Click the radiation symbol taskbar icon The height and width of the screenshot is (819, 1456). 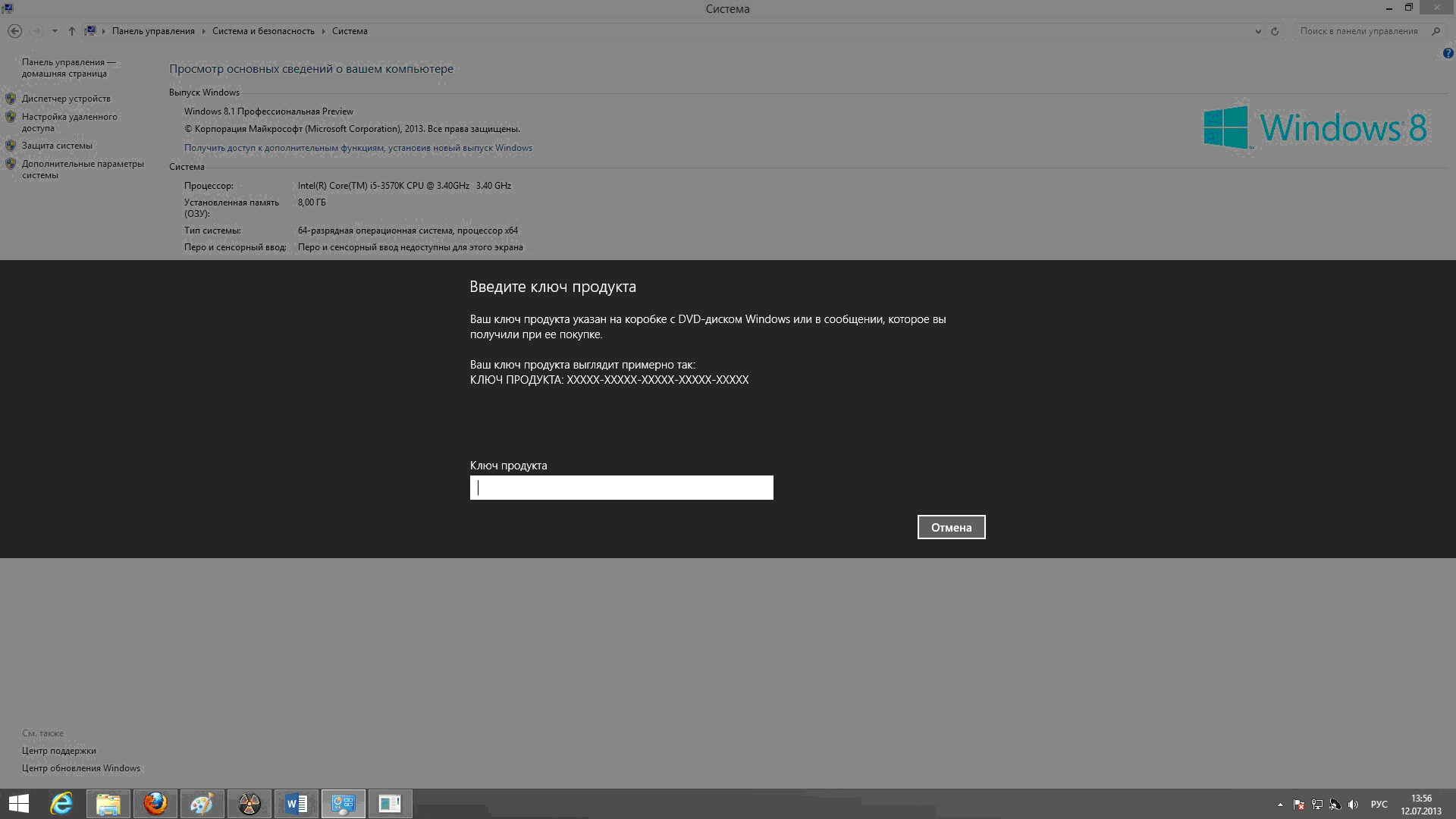click(x=249, y=804)
